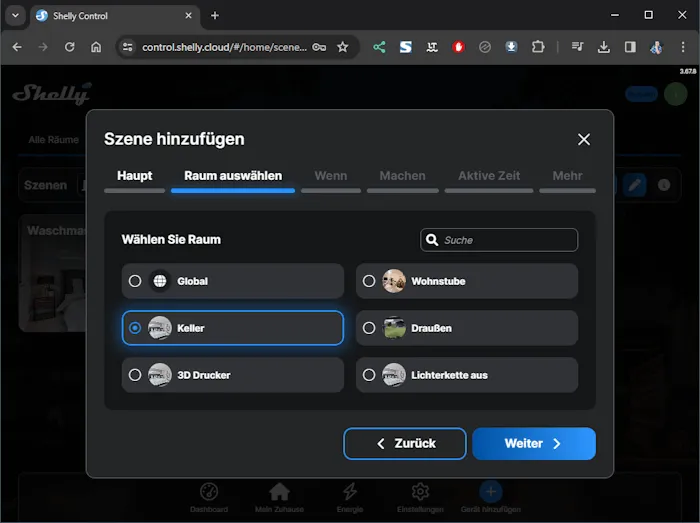The image size is (700, 523).
Task: Reload the page in the browser
Action: click(x=70, y=47)
